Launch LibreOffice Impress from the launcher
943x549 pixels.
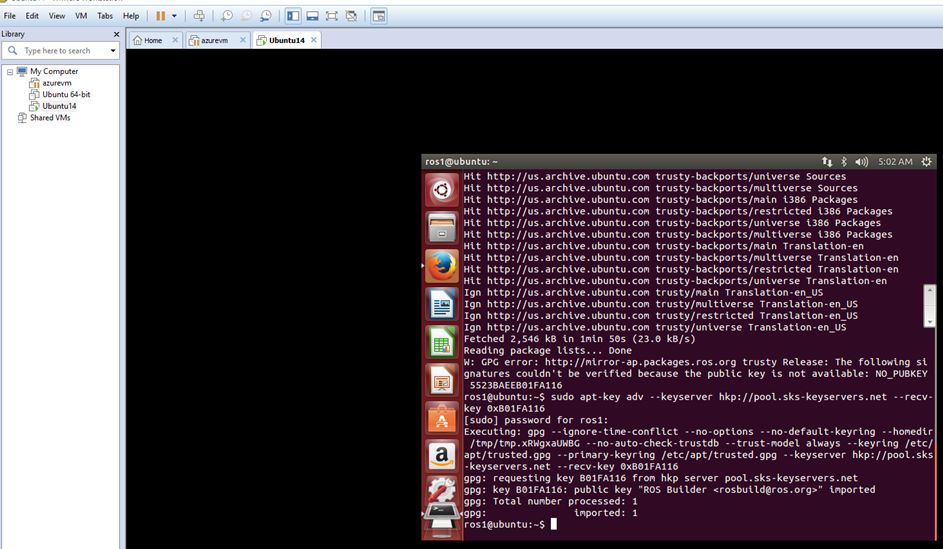441,380
